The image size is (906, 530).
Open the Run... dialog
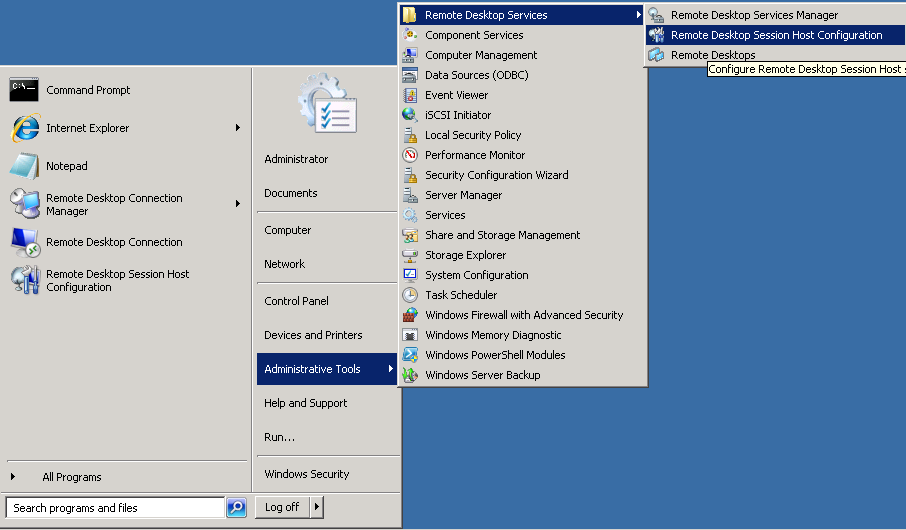coord(279,438)
